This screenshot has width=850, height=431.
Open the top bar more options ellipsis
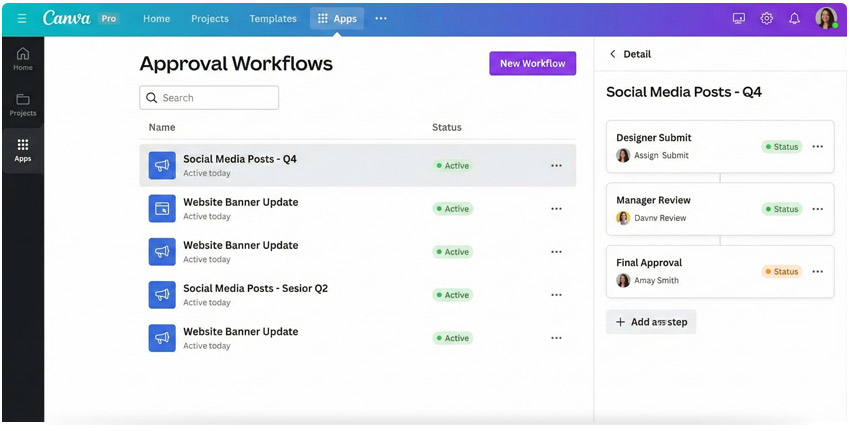381,18
